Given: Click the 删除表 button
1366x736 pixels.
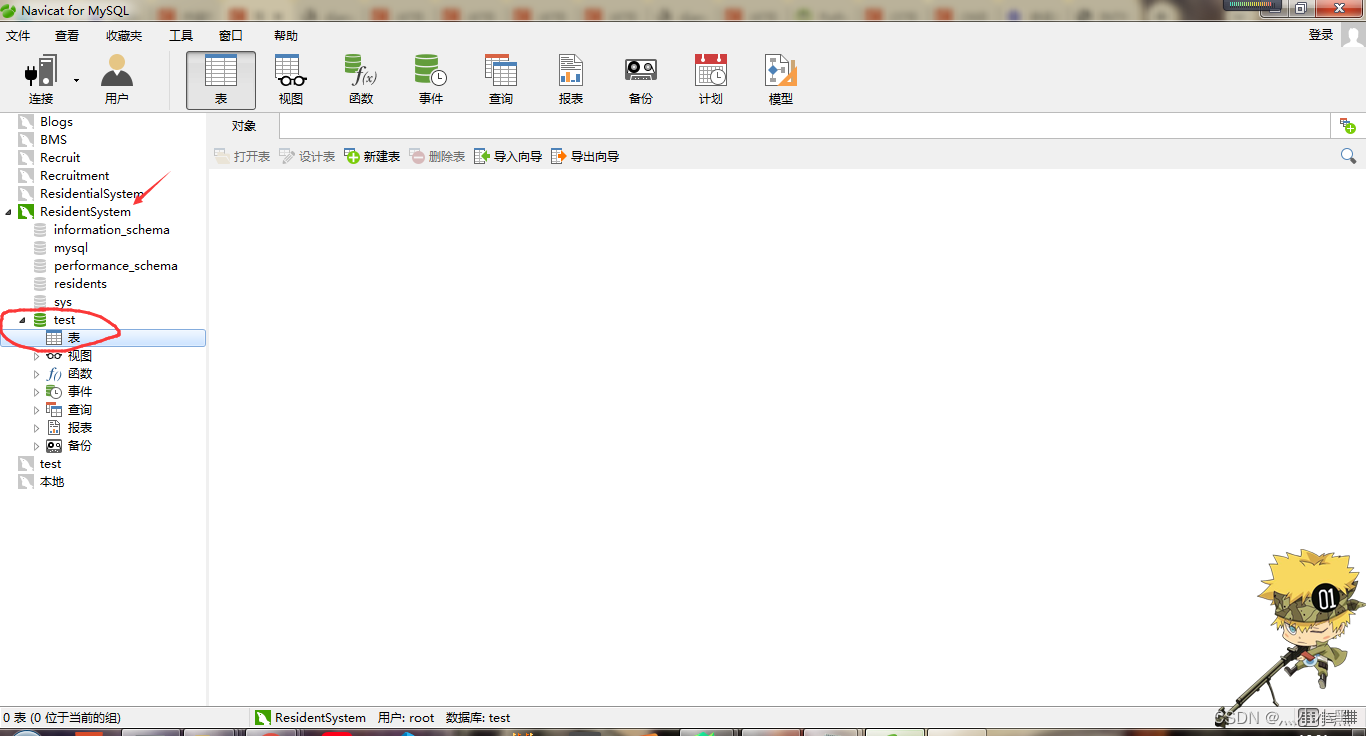Looking at the screenshot, I should [x=437, y=156].
